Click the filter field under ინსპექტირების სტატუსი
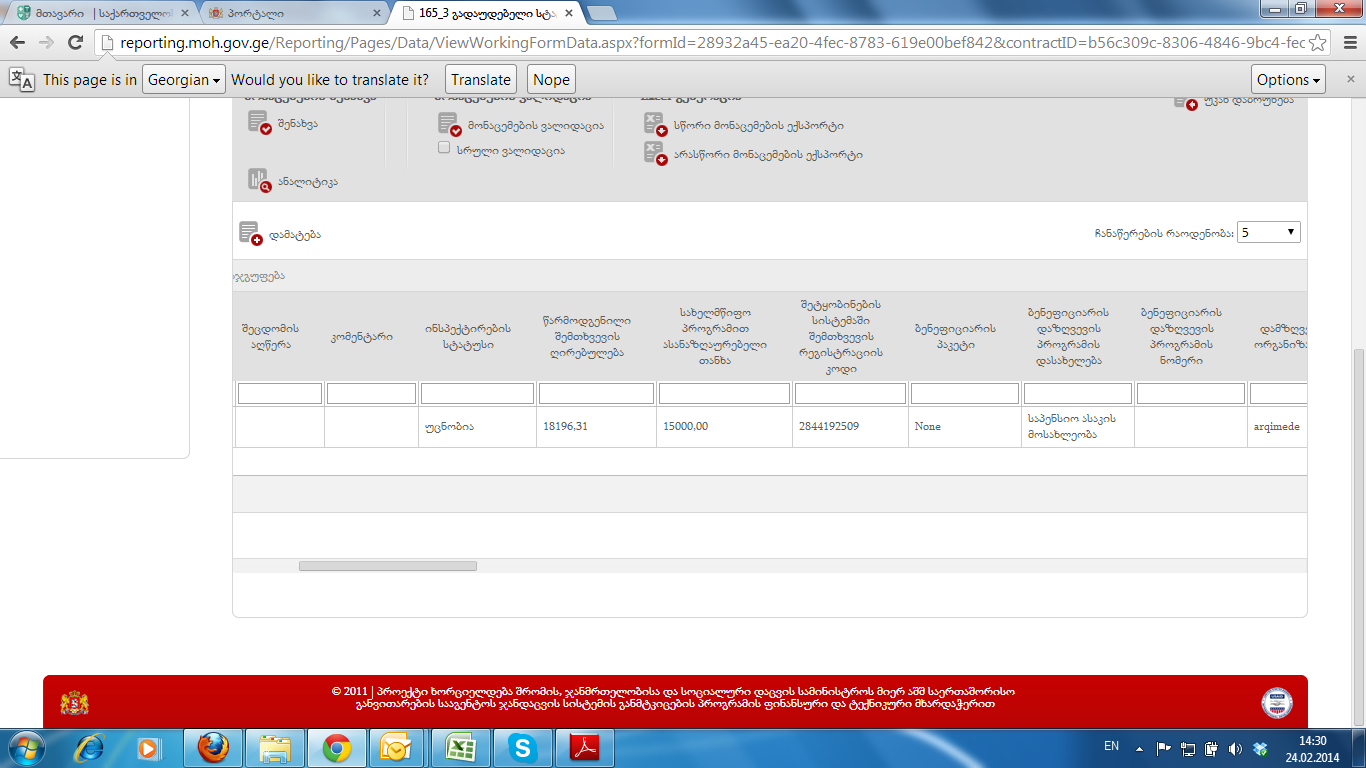 coord(477,394)
